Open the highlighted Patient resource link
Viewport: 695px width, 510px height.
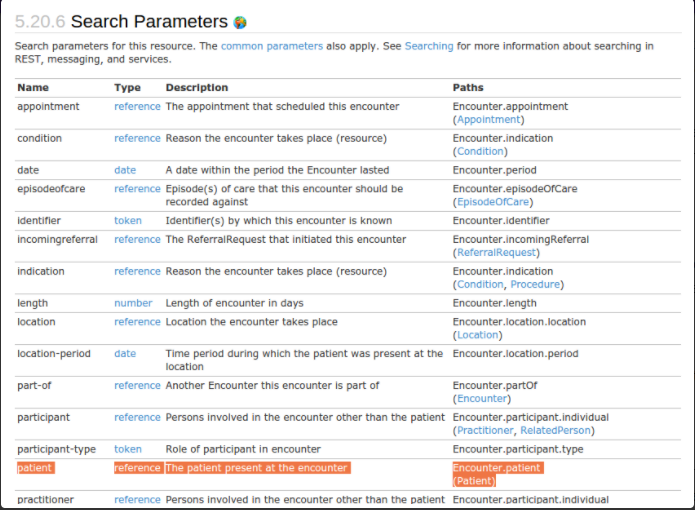[474, 481]
